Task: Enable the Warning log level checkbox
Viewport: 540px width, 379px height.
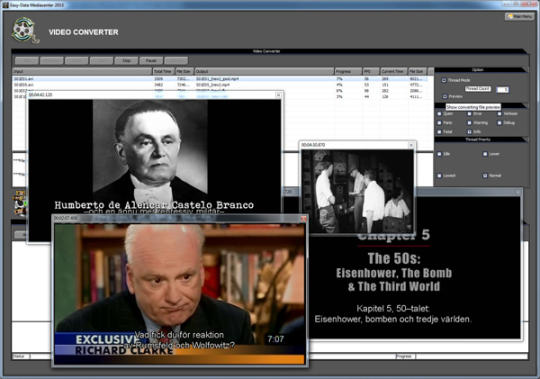Action: (469, 123)
